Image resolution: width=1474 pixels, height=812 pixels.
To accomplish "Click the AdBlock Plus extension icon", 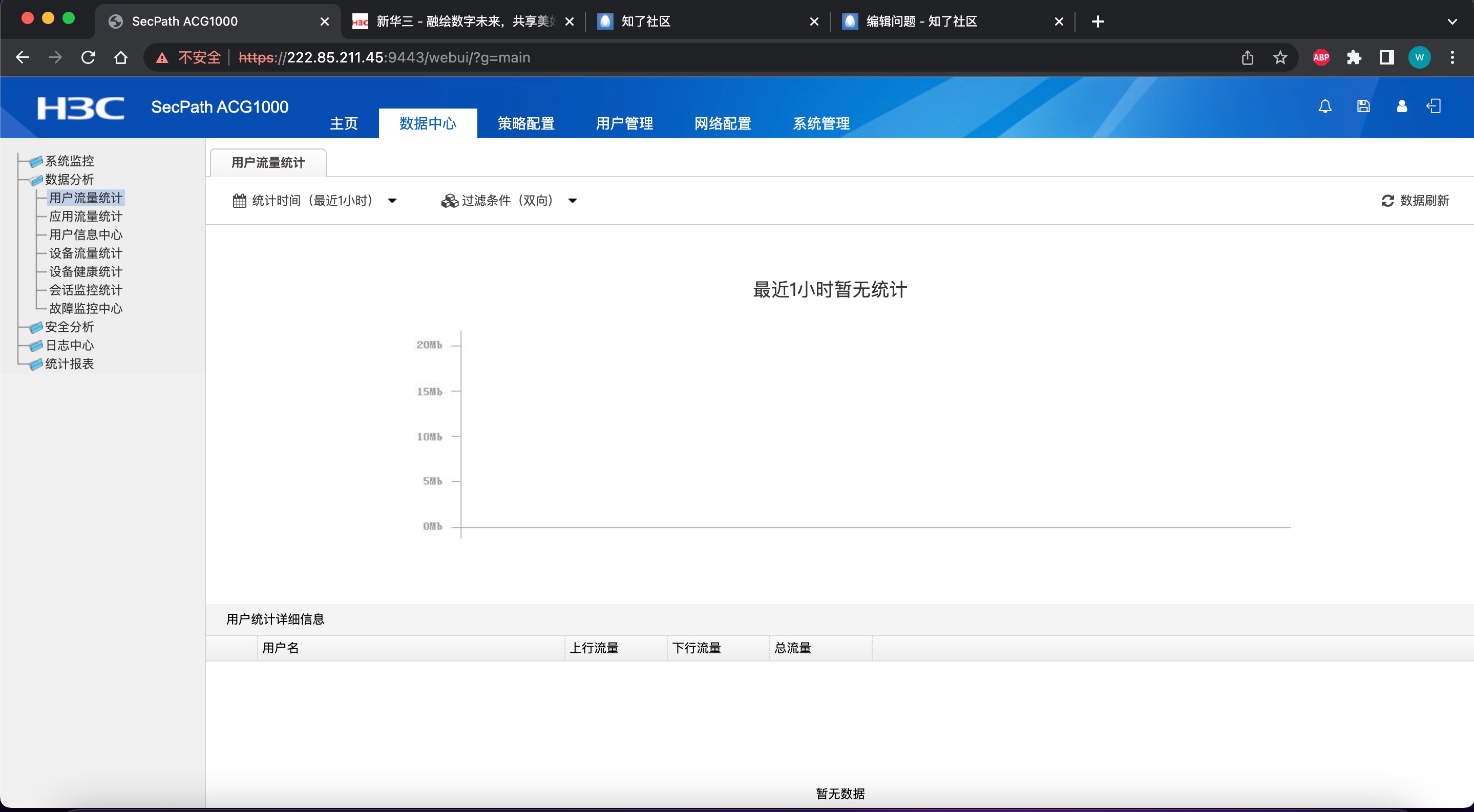I will (1321, 57).
